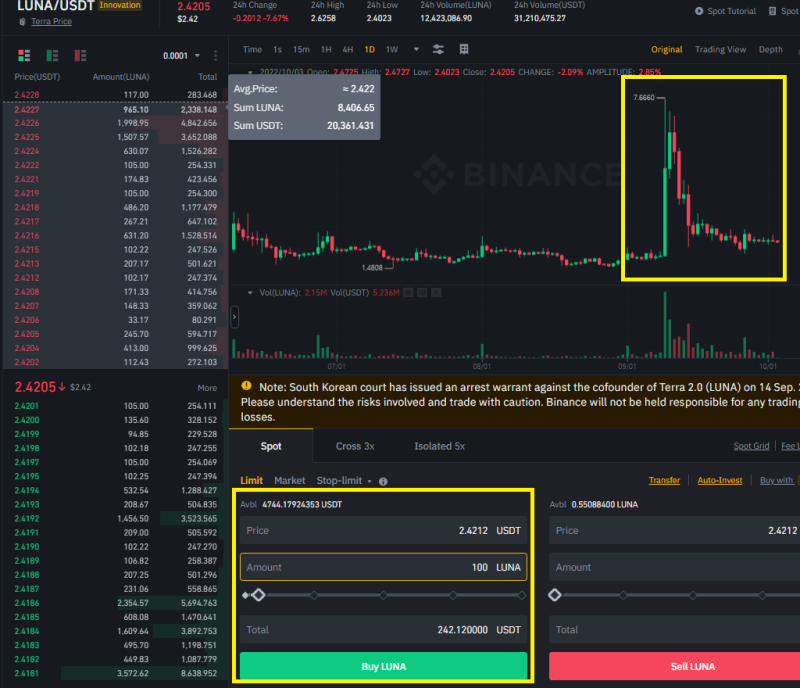The height and width of the screenshot is (688, 800).
Task: Show combined buy and sell order book
Action: (24, 55)
